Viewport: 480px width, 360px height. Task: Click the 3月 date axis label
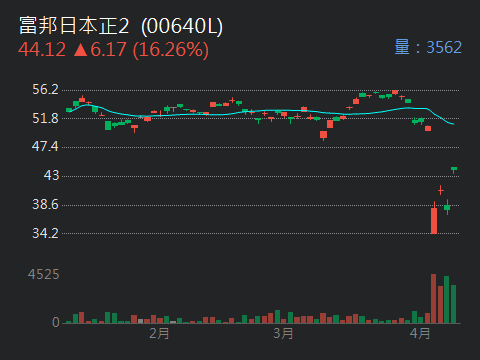(x=283, y=333)
